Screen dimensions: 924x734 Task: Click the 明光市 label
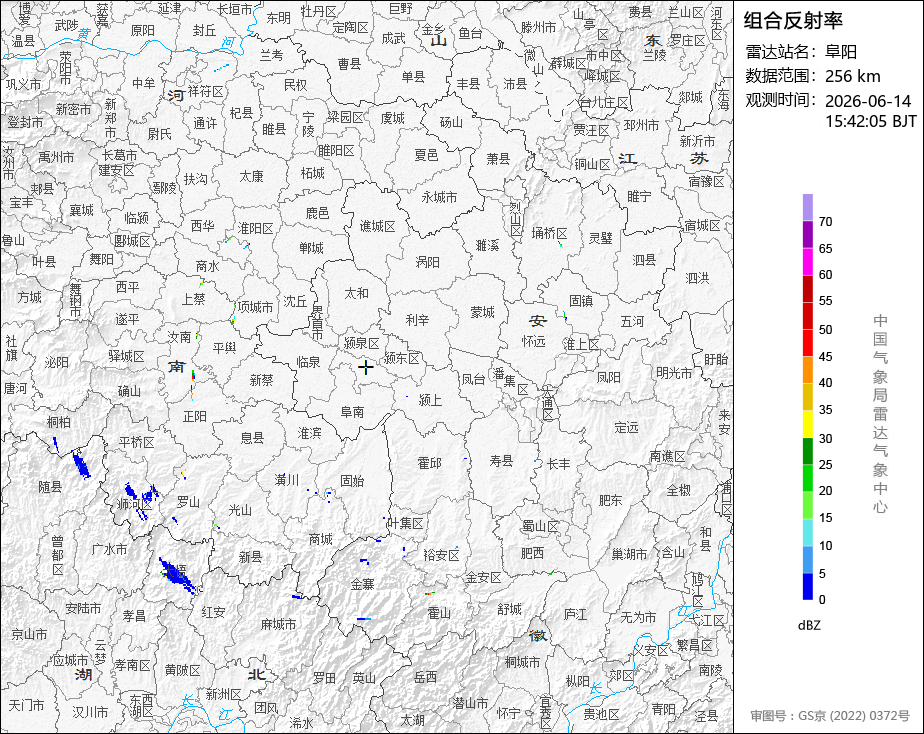[674, 373]
